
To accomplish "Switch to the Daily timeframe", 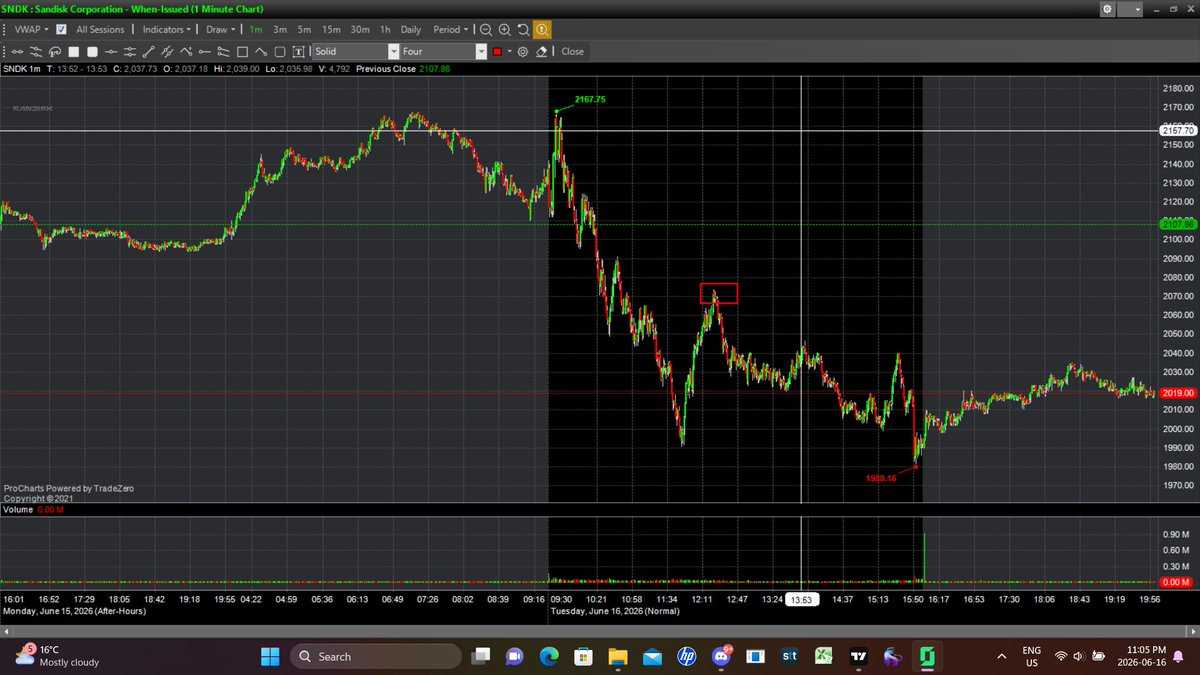I will 411,30.
